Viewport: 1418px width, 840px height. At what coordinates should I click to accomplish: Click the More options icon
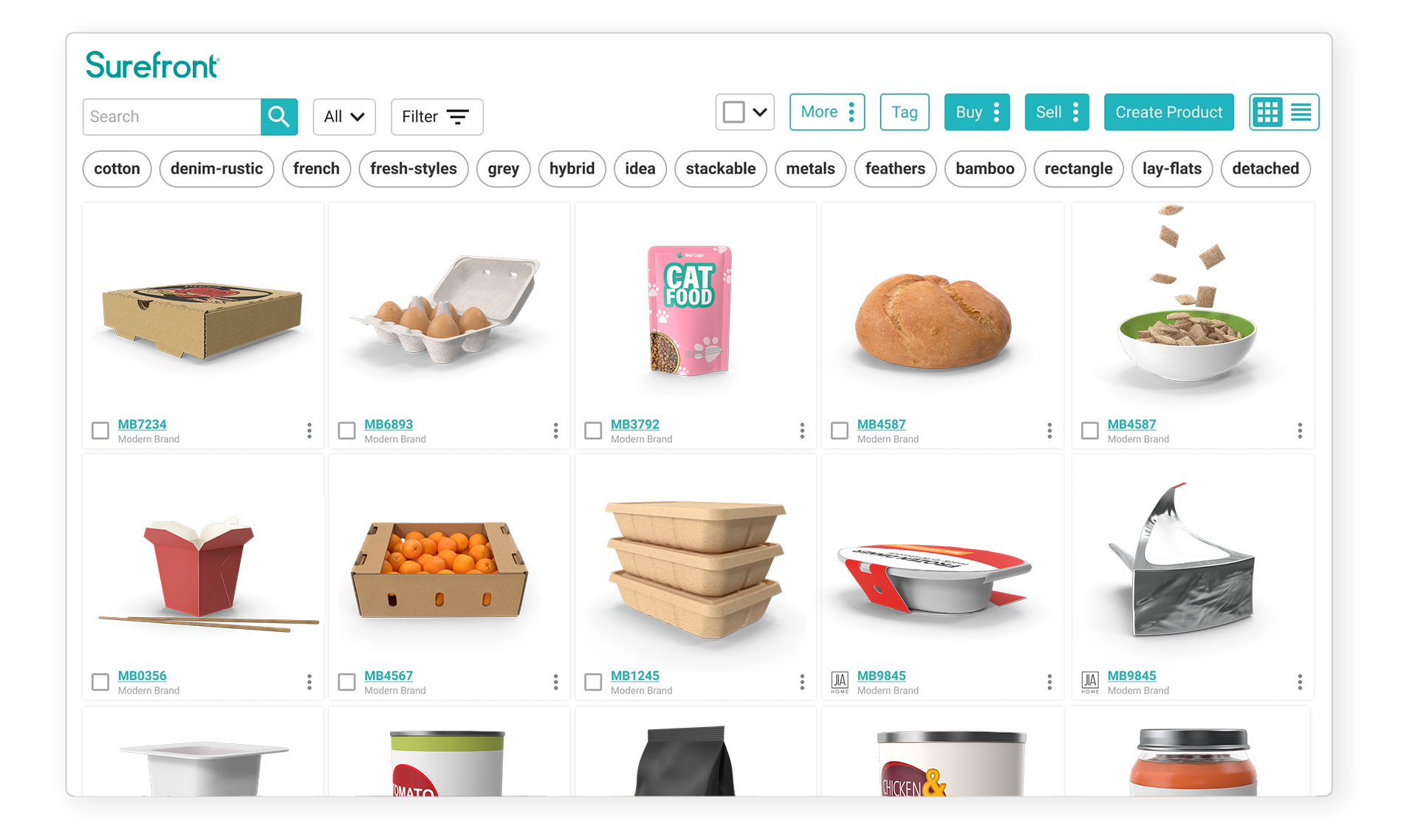(x=850, y=112)
